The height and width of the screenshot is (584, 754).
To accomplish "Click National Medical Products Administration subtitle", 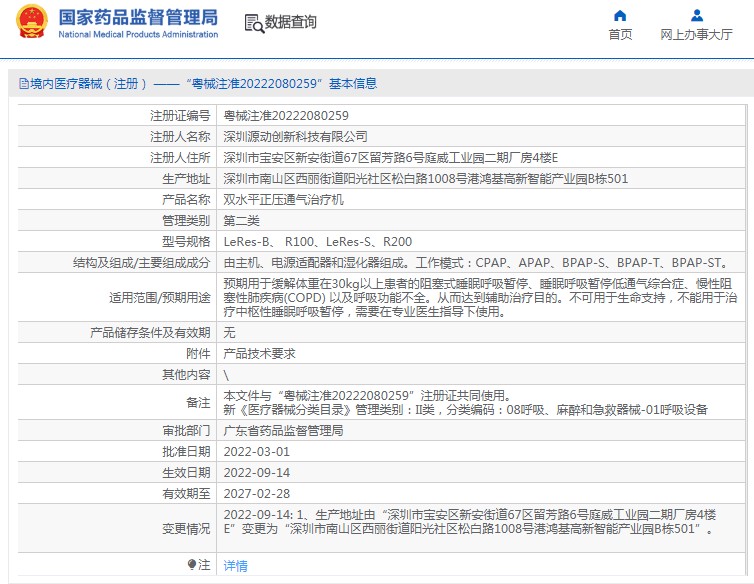I will pyautogui.click(x=138, y=34).
